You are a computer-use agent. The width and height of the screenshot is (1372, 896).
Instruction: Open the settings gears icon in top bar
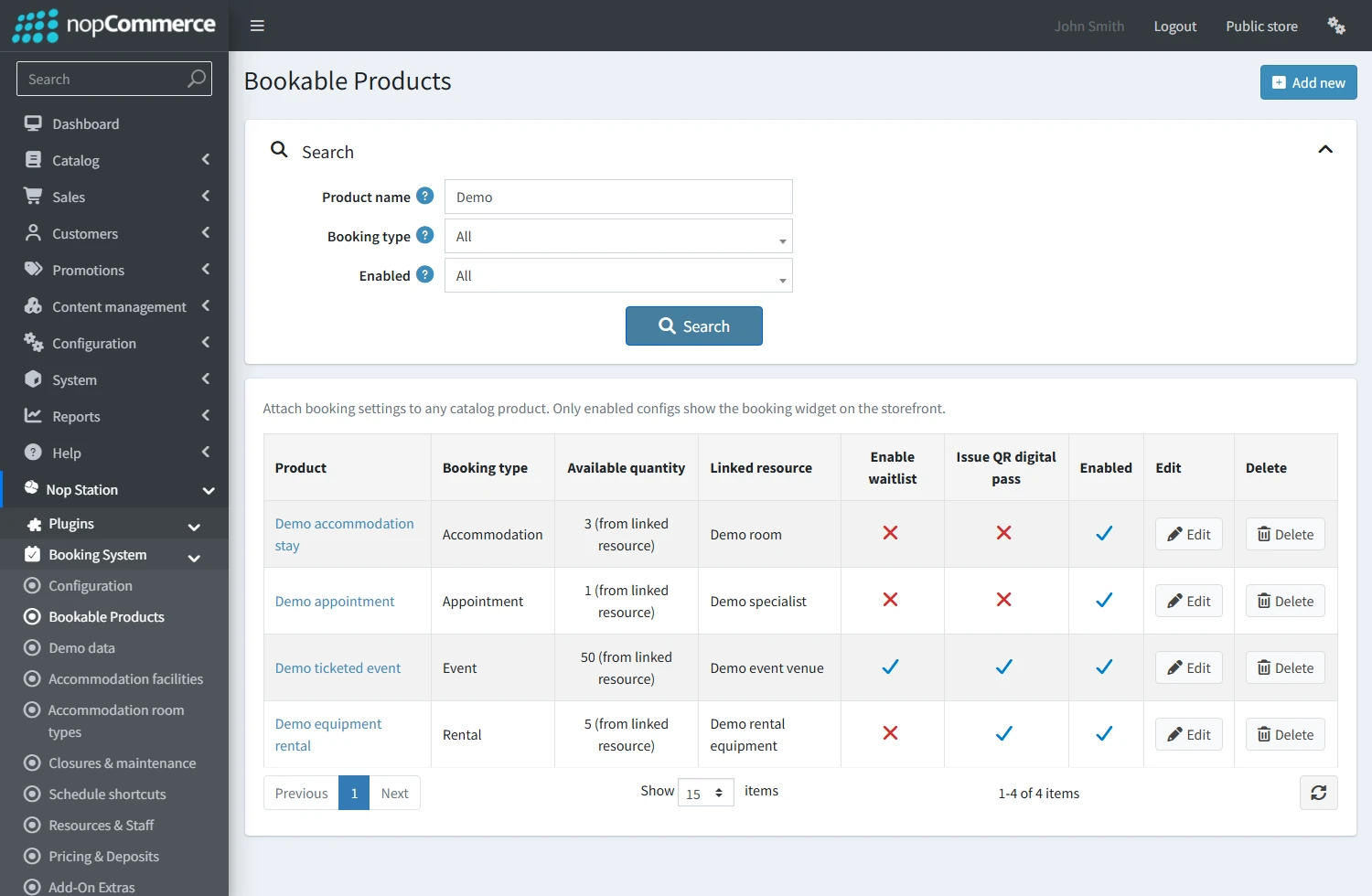coord(1336,26)
